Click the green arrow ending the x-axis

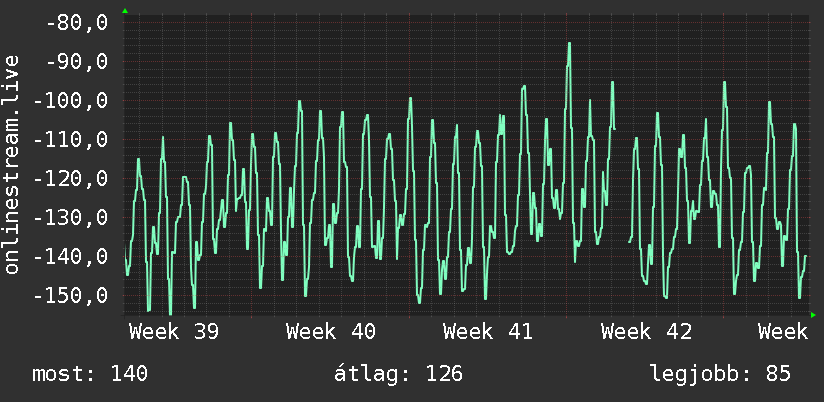813,315
